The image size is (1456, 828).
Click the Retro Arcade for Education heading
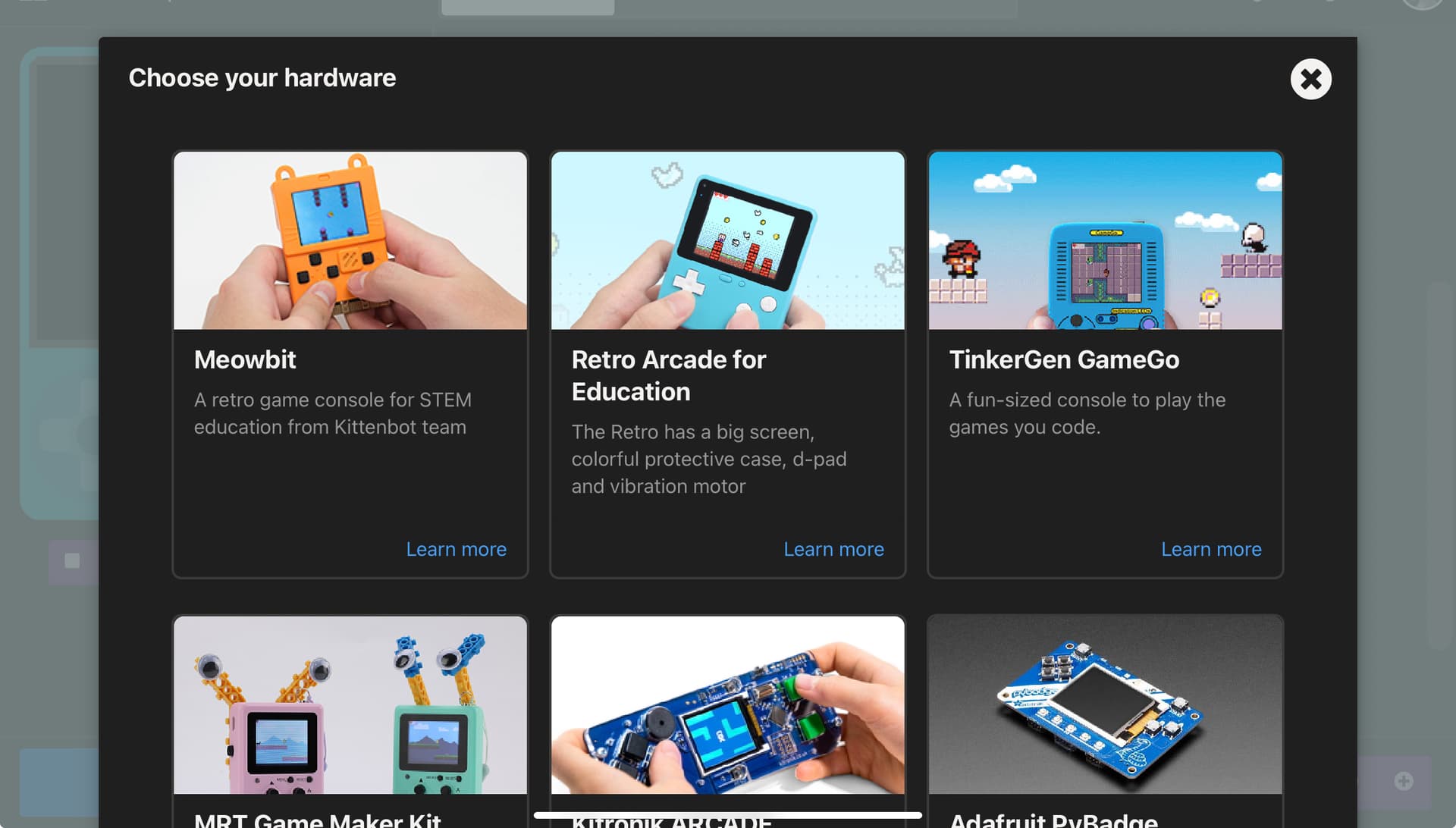[669, 375]
